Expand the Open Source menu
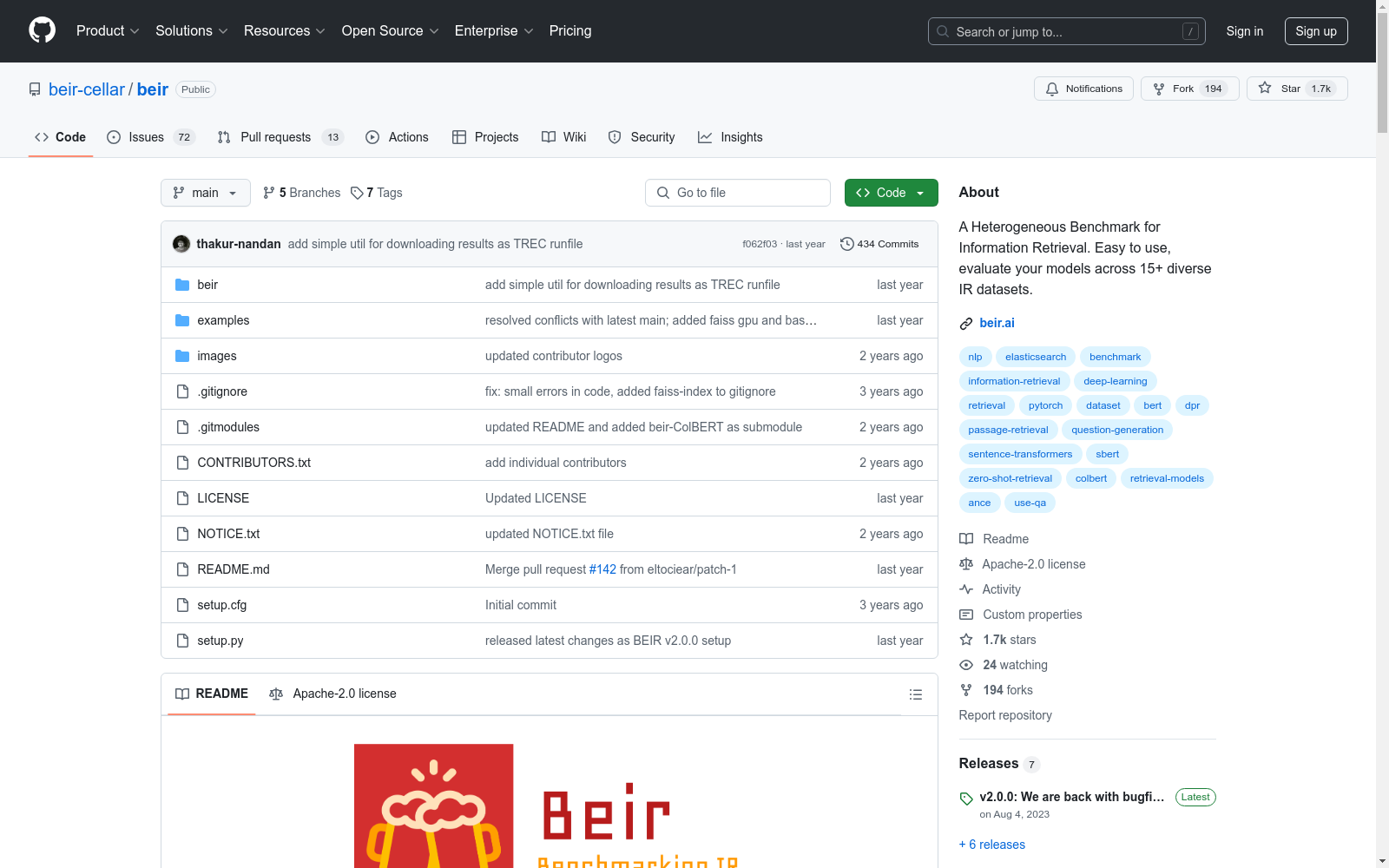 click(391, 31)
